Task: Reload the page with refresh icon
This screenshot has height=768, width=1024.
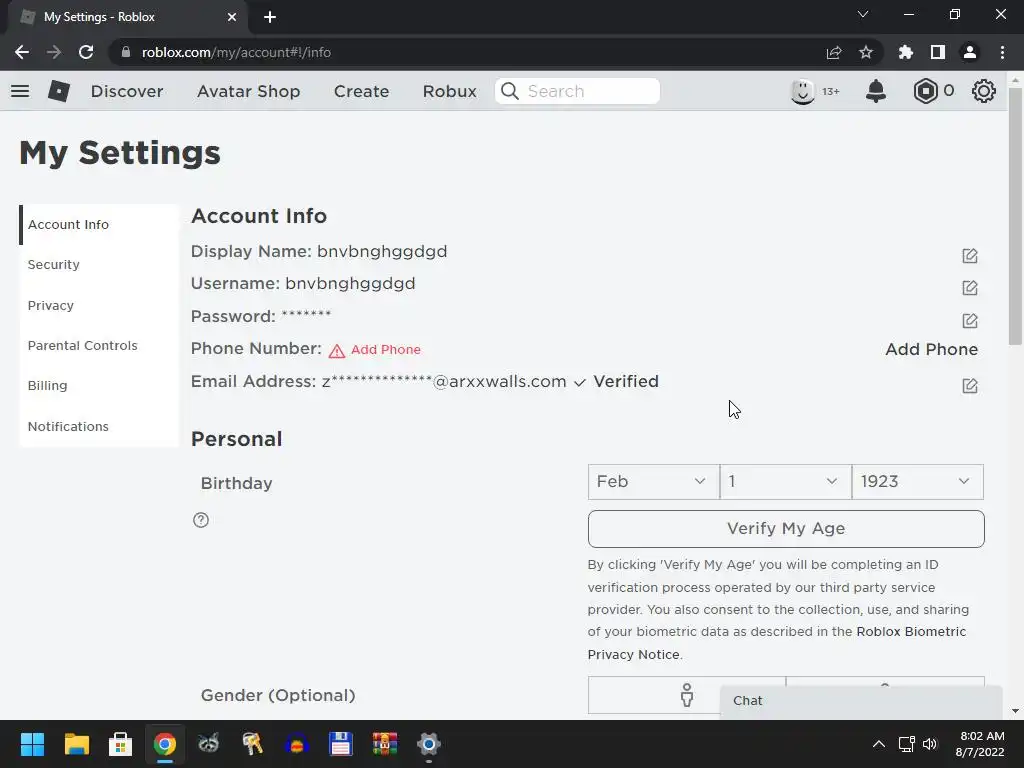Action: coord(86,52)
